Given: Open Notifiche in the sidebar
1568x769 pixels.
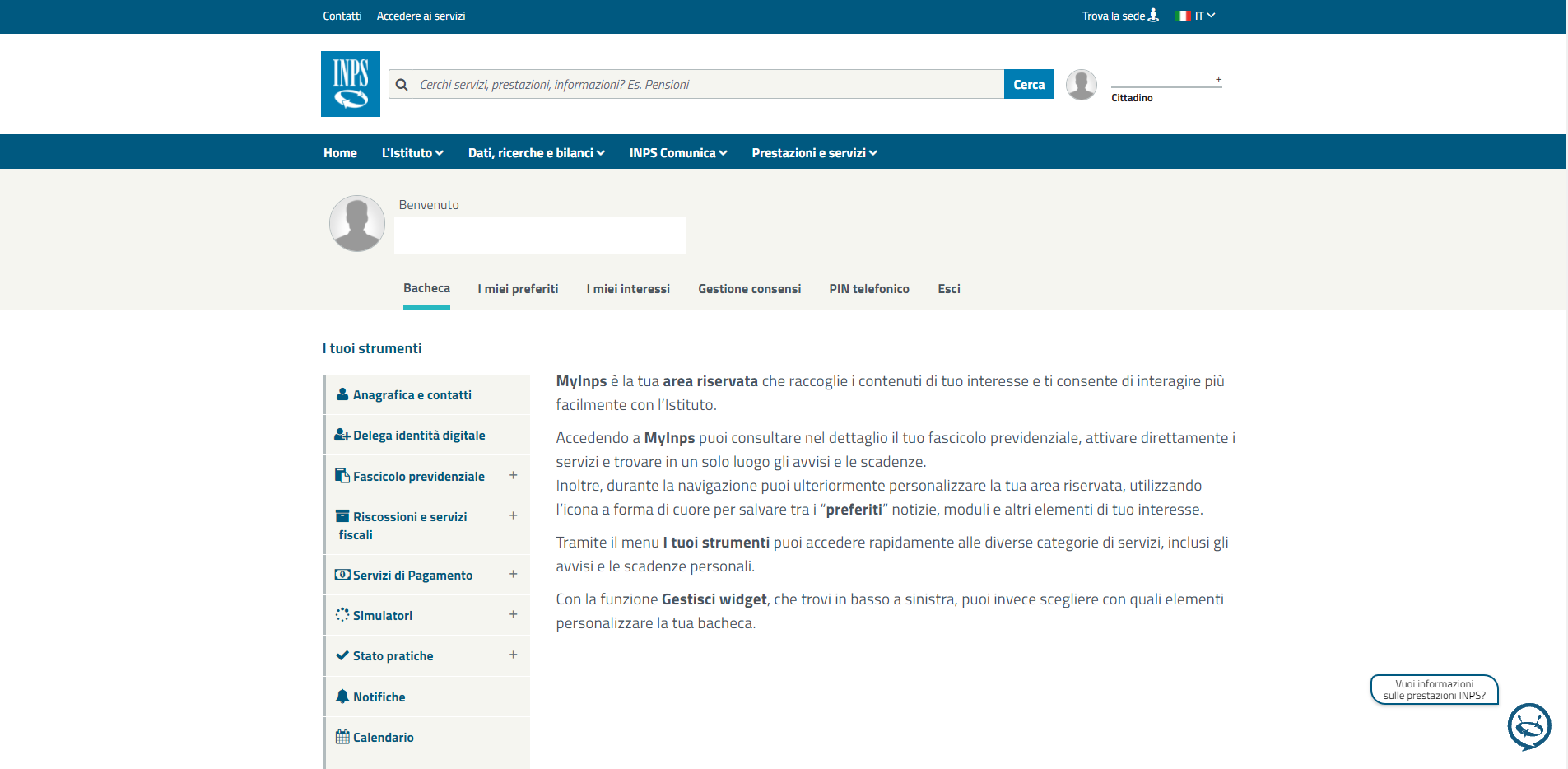Looking at the screenshot, I should coord(379,697).
